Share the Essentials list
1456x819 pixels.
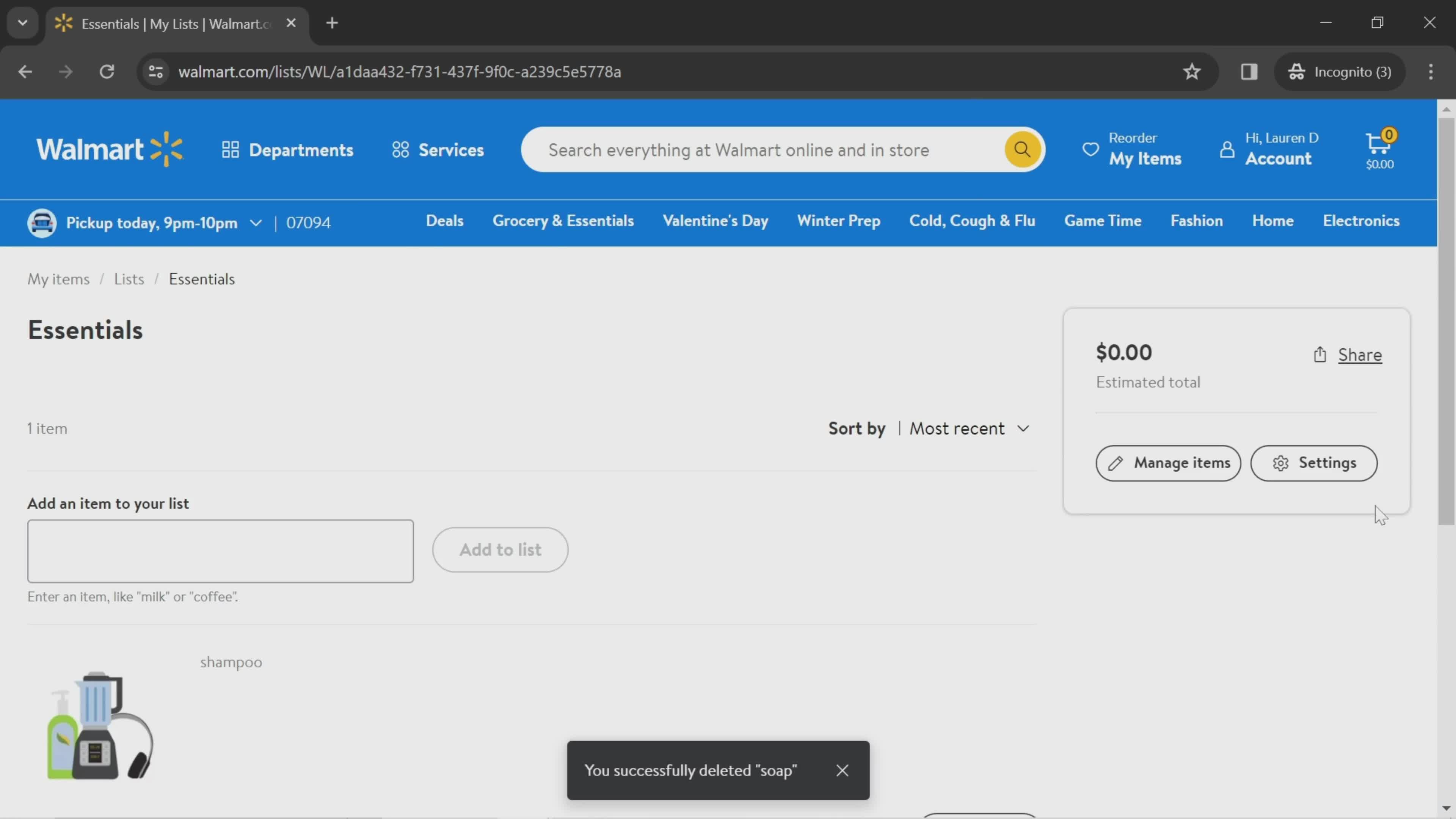pyautogui.click(x=1359, y=355)
